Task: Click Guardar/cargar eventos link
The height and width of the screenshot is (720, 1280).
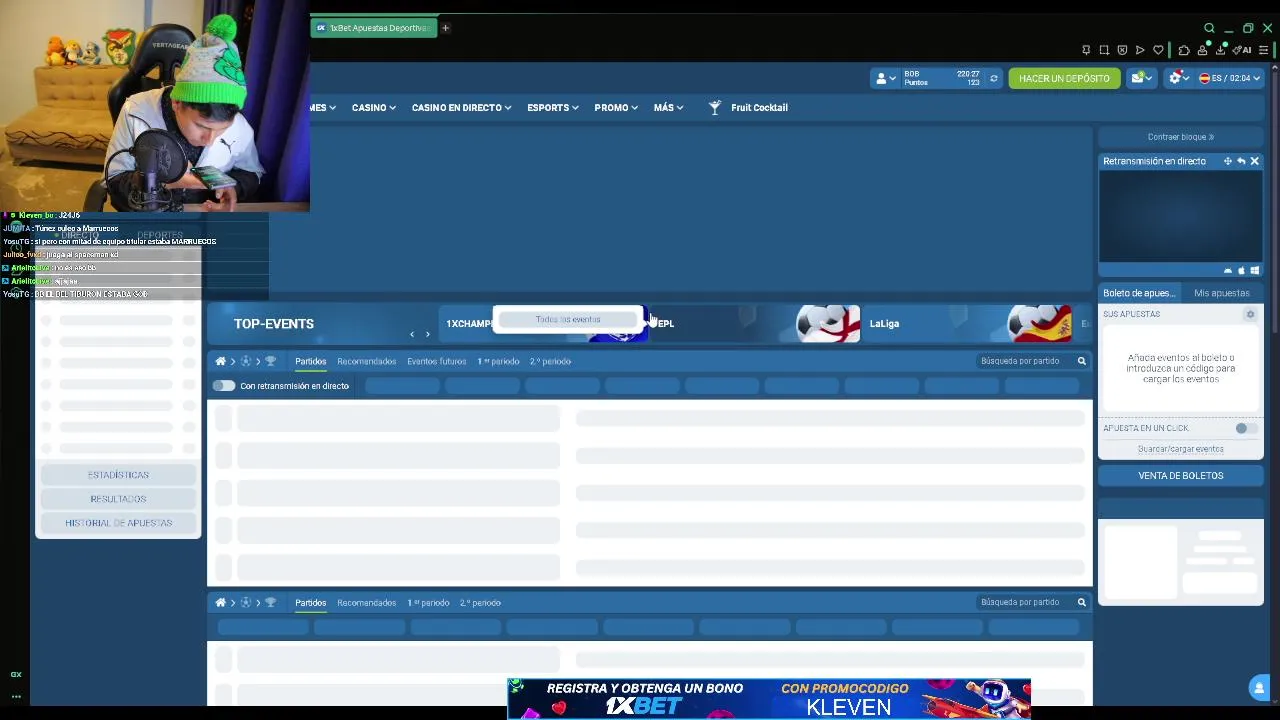Action: click(x=1180, y=449)
